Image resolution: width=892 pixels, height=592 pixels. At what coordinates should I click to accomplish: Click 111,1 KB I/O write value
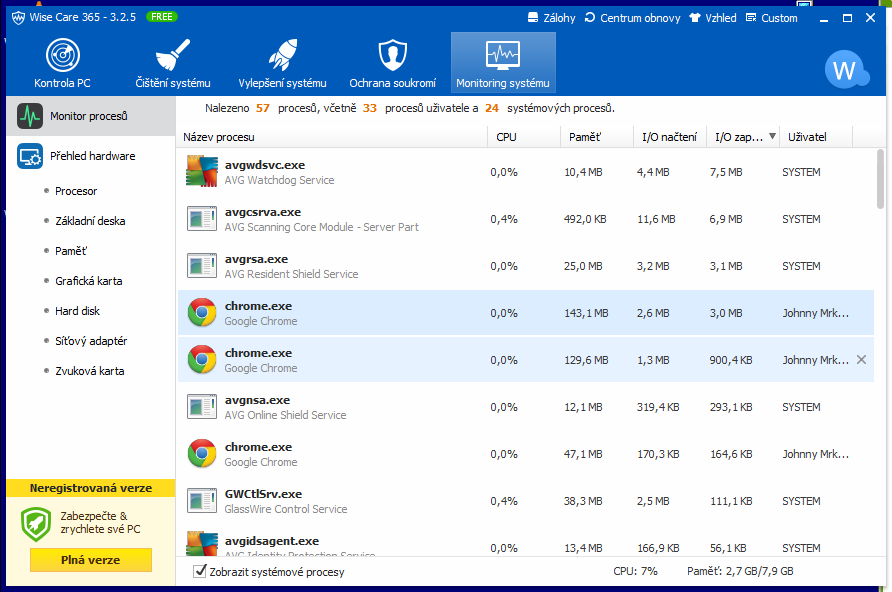click(x=731, y=502)
